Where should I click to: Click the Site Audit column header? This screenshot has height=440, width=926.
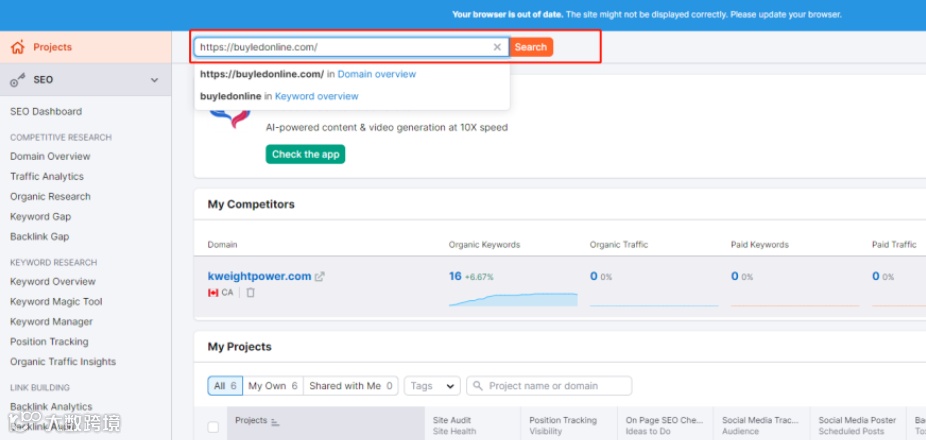(x=455, y=426)
